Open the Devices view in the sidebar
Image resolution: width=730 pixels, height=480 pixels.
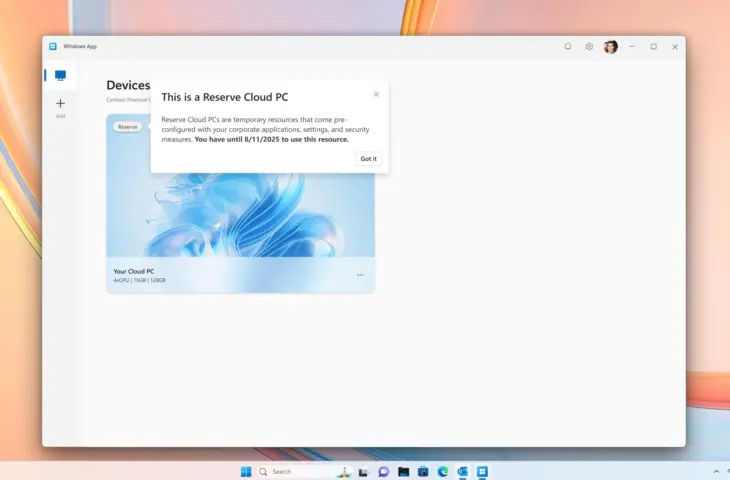pyautogui.click(x=61, y=75)
